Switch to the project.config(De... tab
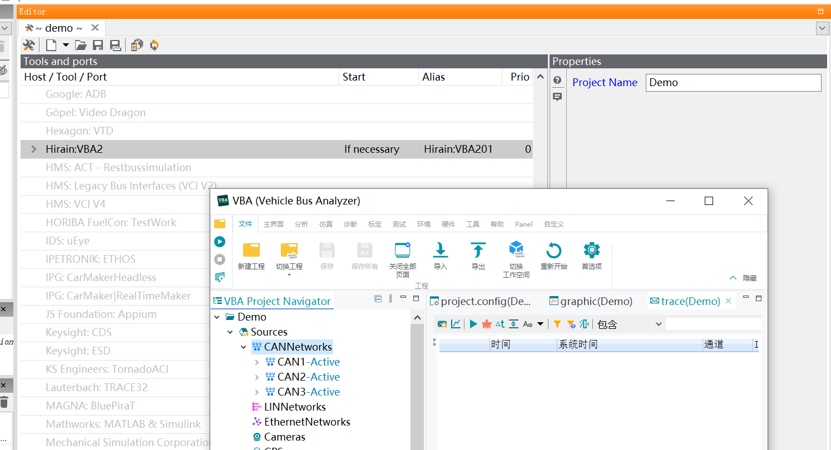This screenshot has width=831, height=450. [x=480, y=302]
